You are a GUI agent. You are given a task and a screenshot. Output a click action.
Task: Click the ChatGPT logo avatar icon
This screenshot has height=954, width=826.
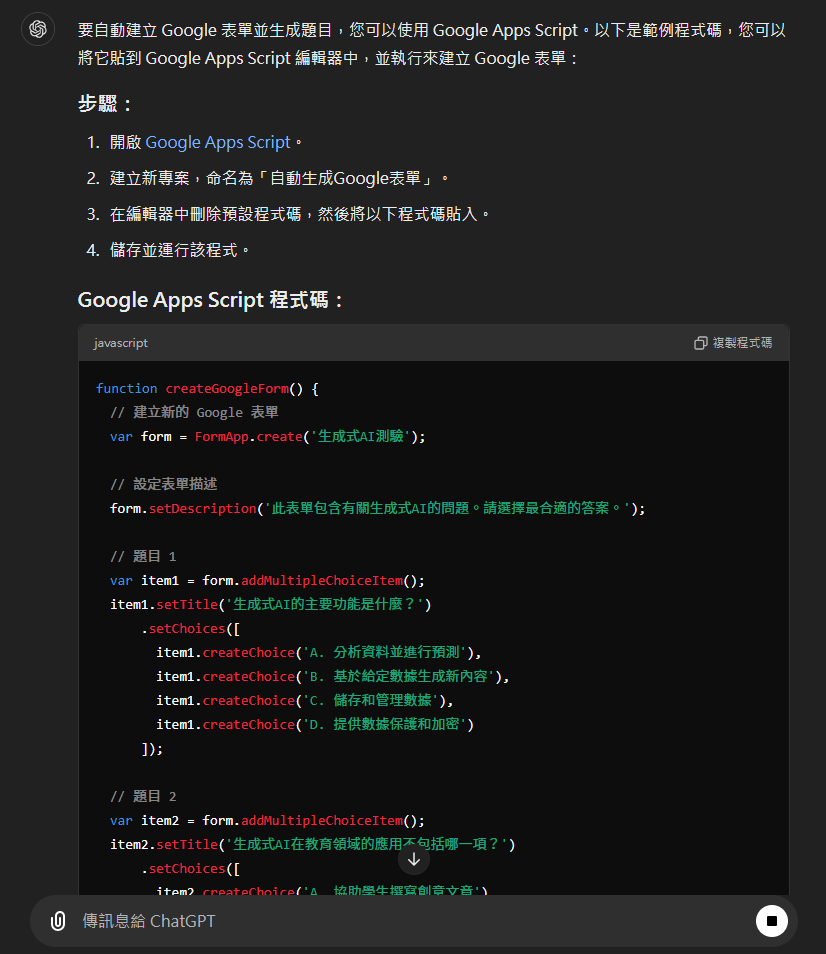pos(38,29)
